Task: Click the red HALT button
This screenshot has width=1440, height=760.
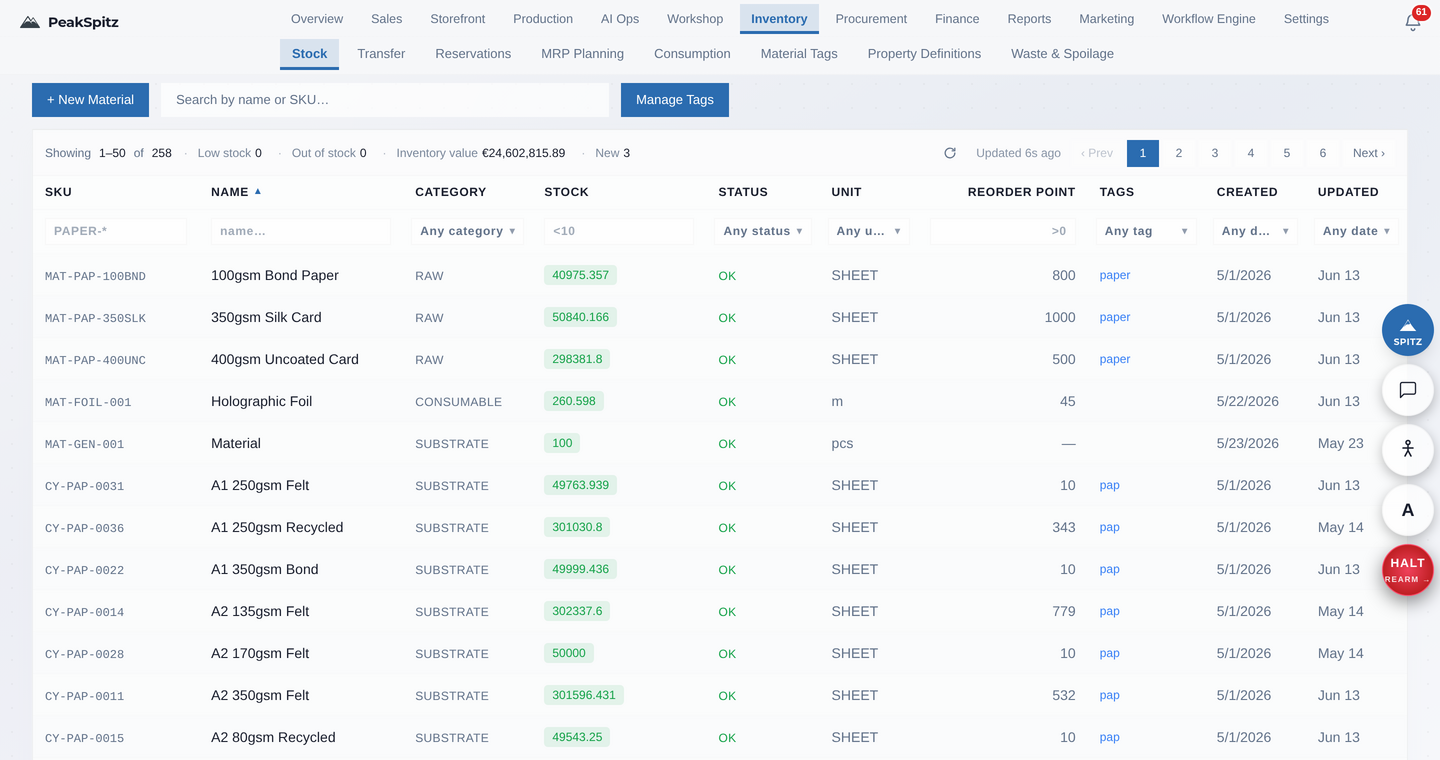Action: (1408, 570)
